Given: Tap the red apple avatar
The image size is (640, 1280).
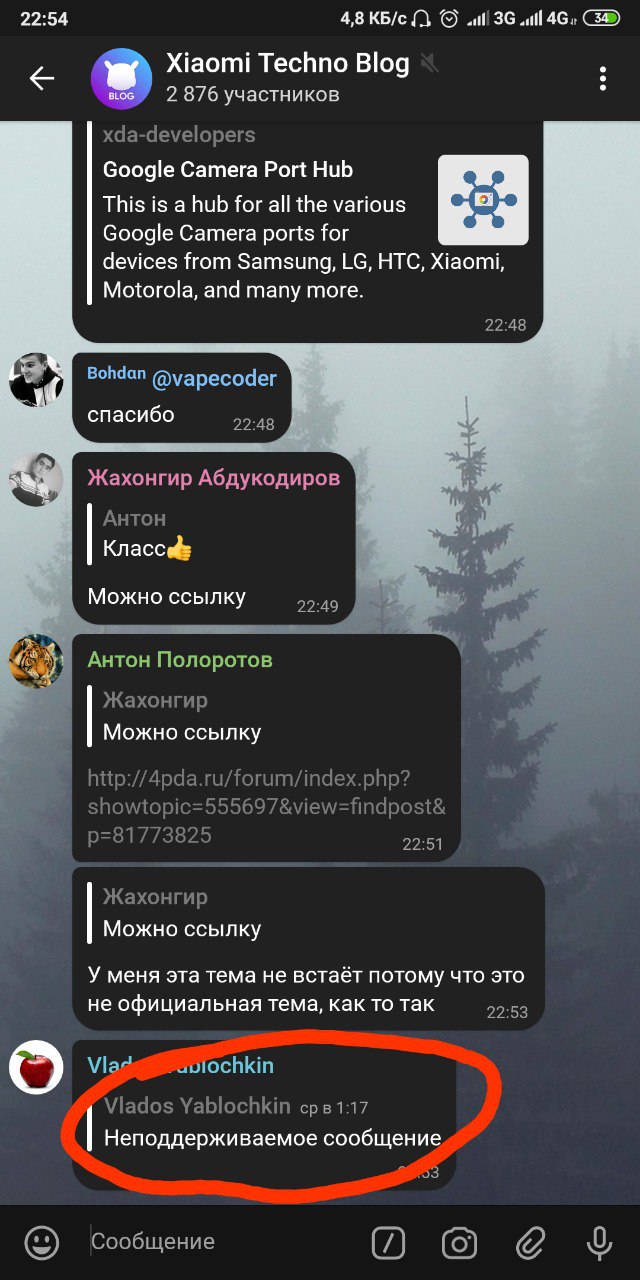Looking at the screenshot, I should 36,1067.
